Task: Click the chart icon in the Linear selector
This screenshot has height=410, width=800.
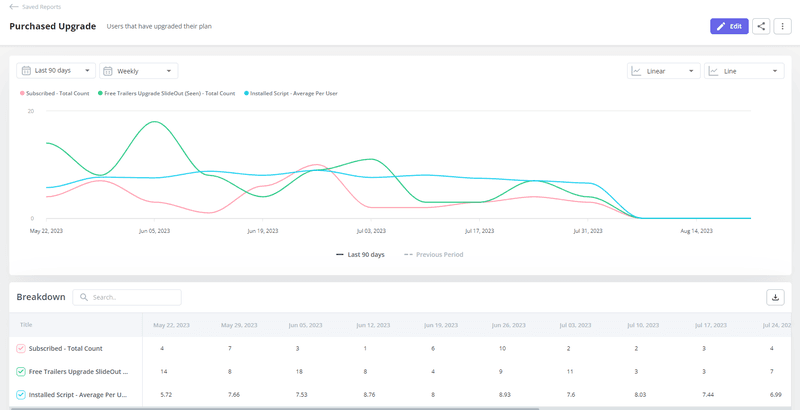Action: (636, 71)
